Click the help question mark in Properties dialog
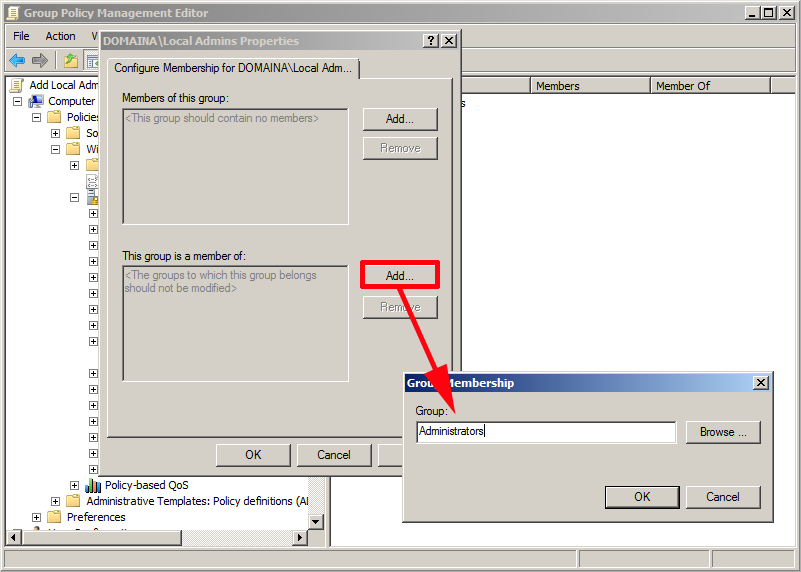Image resolution: width=801 pixels, height=572 pixels. coord(431,40)
